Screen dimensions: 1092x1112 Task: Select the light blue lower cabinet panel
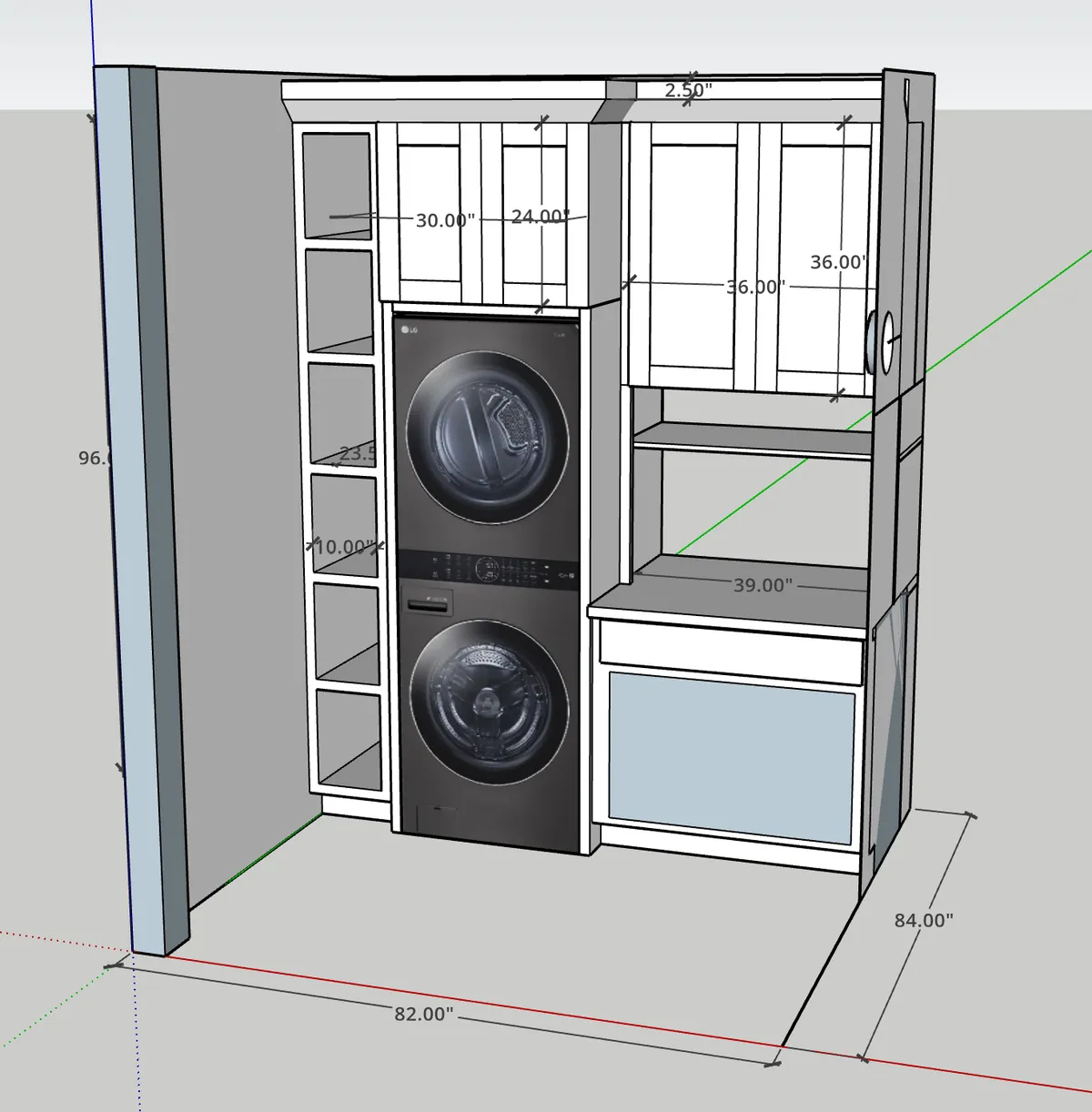point(732,753)
